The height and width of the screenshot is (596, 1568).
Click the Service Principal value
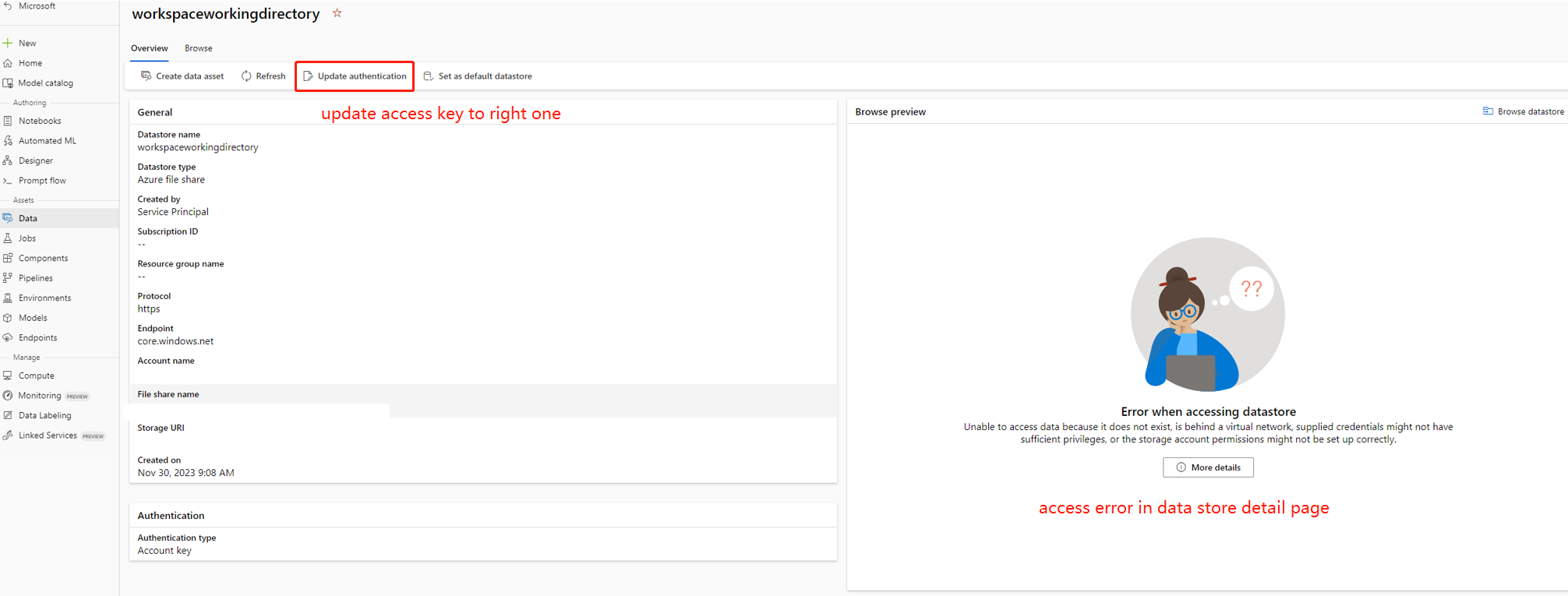tap(173, 212)
